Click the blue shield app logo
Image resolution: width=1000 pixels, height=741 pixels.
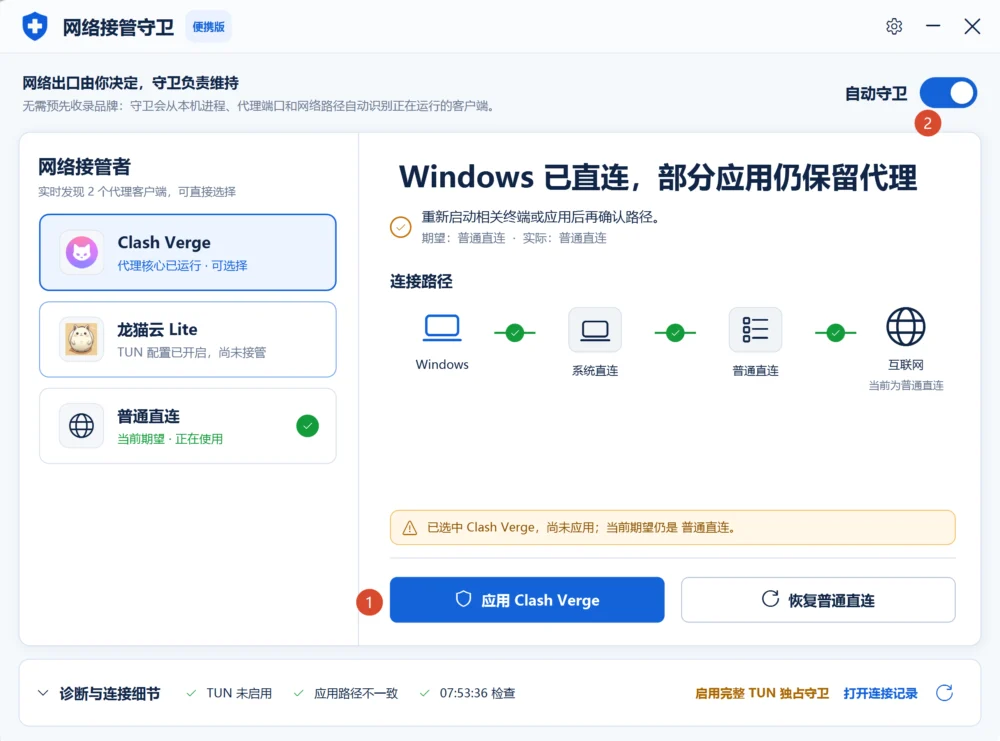[34, 26]
